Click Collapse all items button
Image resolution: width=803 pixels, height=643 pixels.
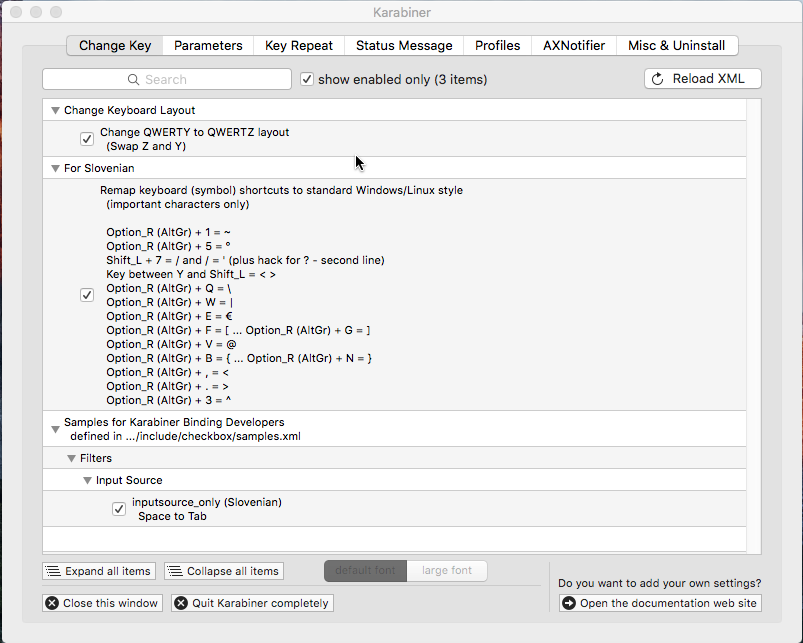[x=224, y=571]
